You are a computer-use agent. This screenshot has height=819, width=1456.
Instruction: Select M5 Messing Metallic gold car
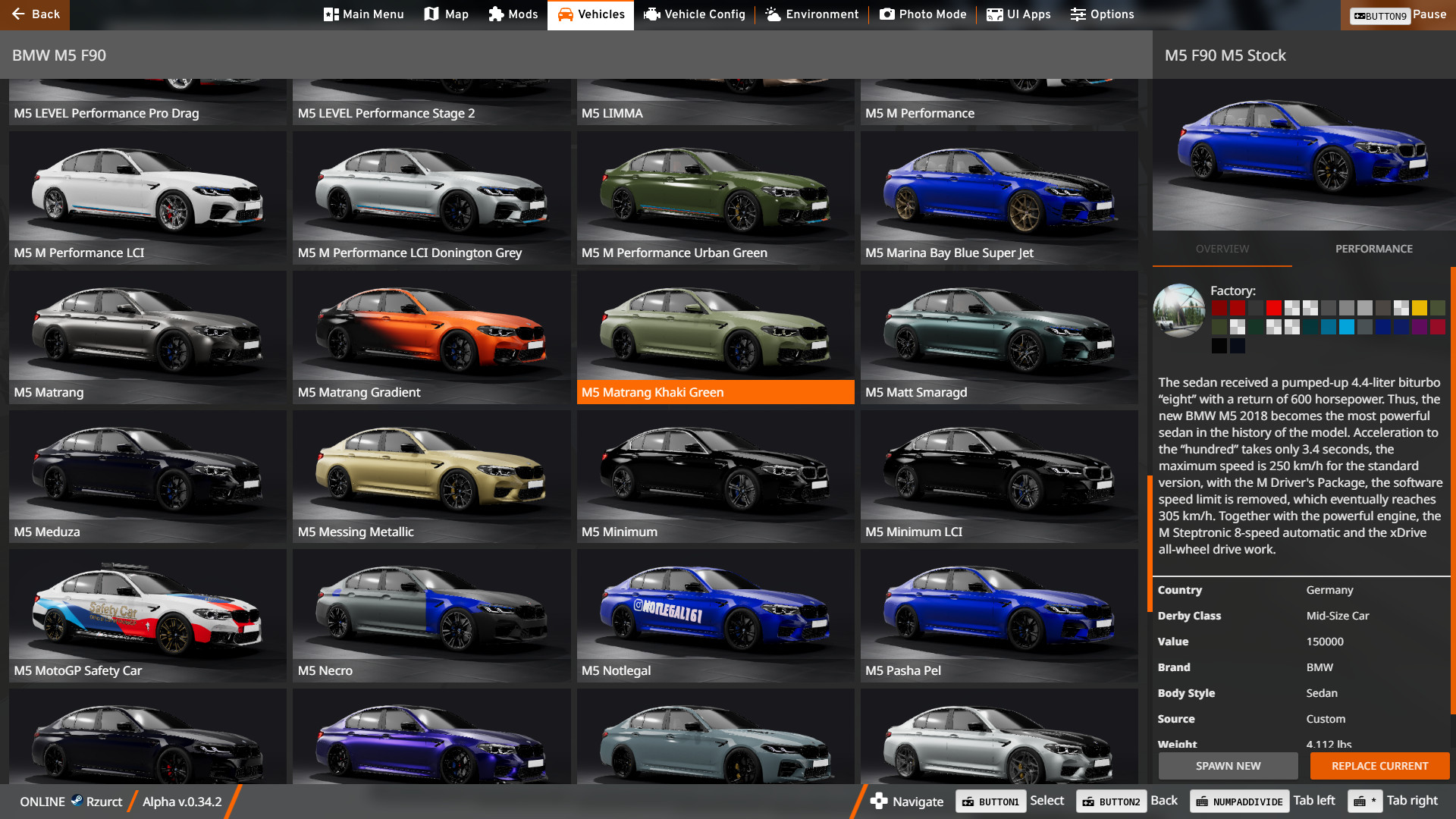431,477
